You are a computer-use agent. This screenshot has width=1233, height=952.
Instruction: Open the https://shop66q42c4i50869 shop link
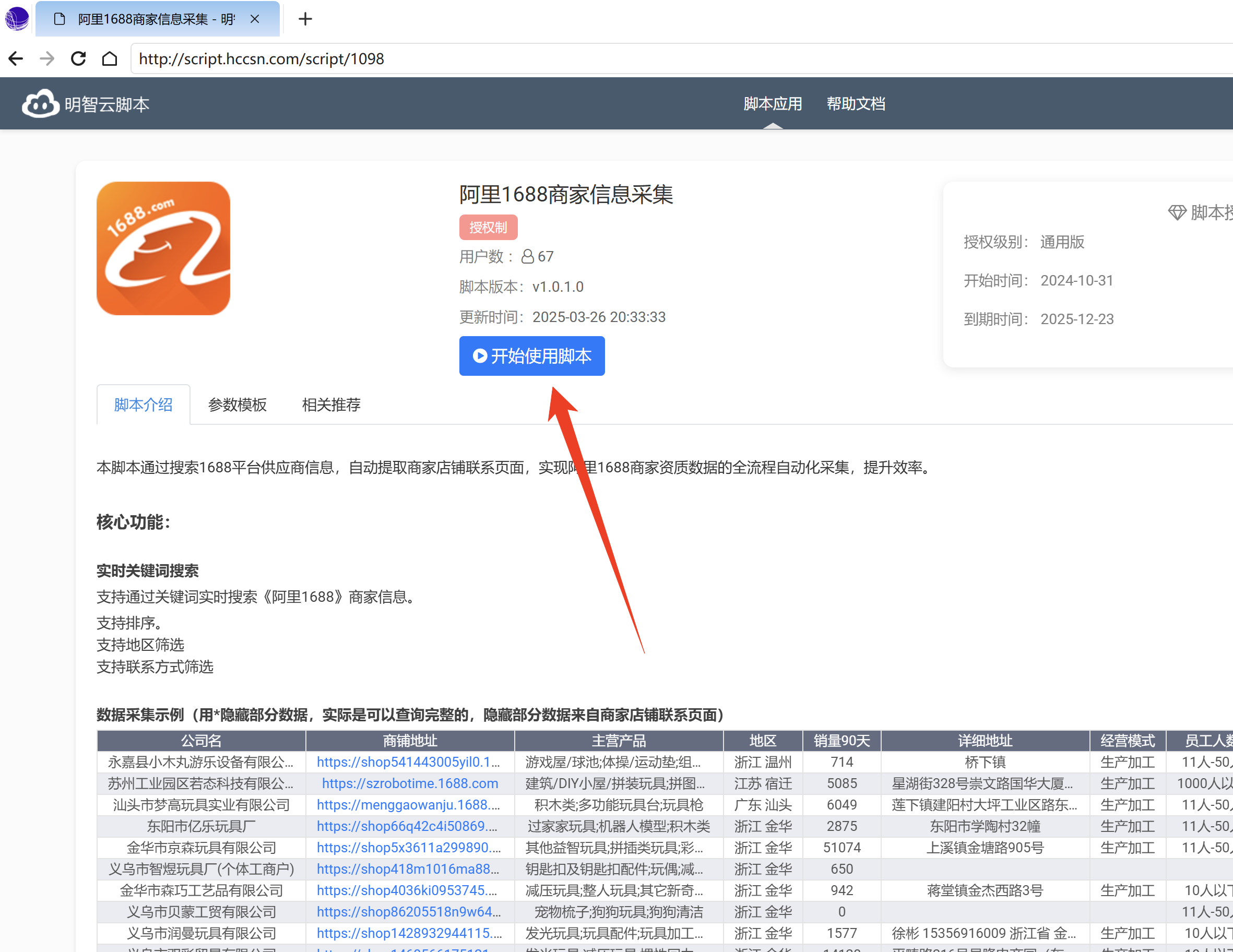[407, 826]
